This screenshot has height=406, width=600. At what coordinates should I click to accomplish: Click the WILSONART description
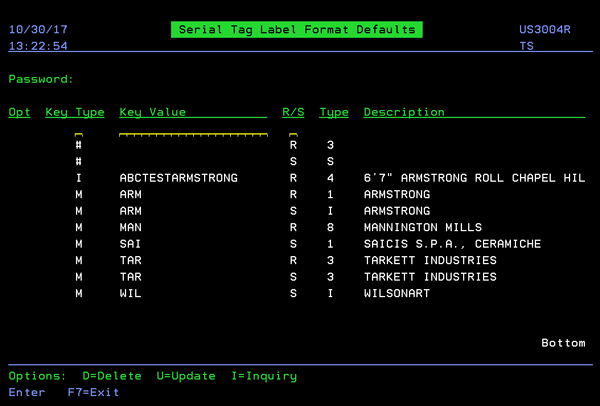[397, 293]
